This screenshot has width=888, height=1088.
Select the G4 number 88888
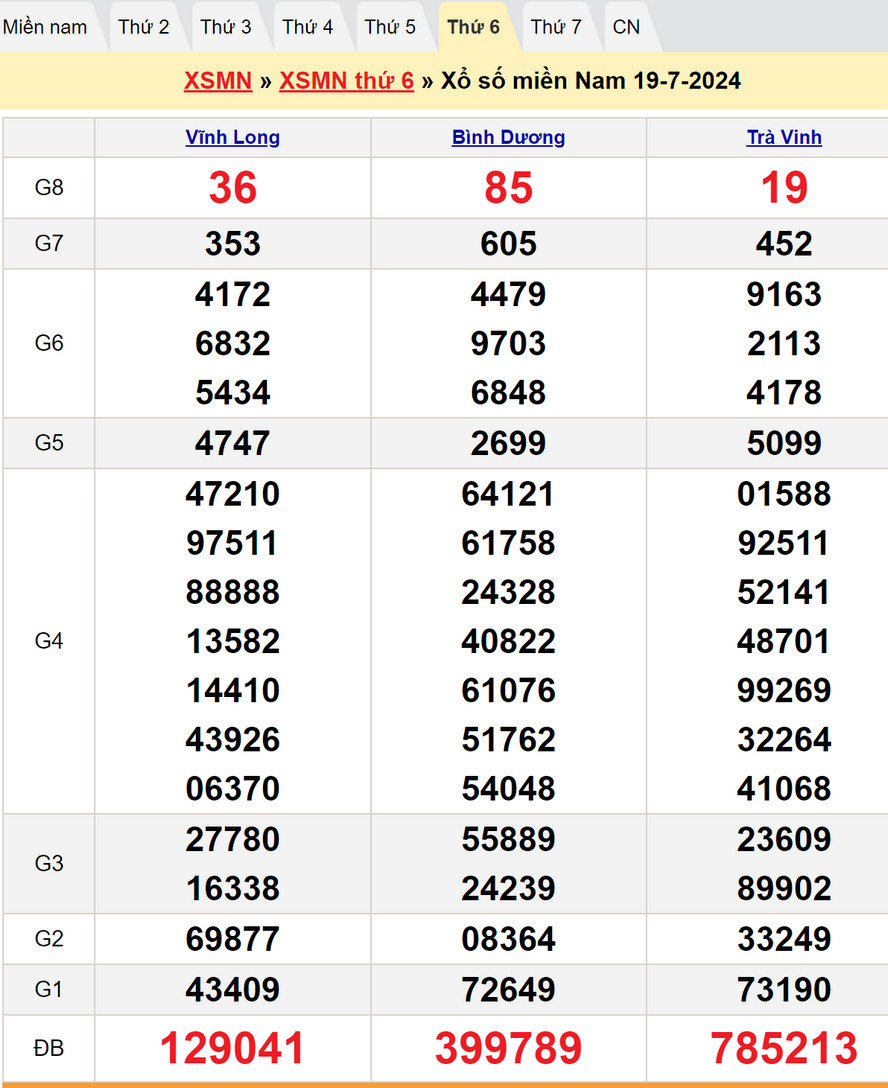point(233,592)
